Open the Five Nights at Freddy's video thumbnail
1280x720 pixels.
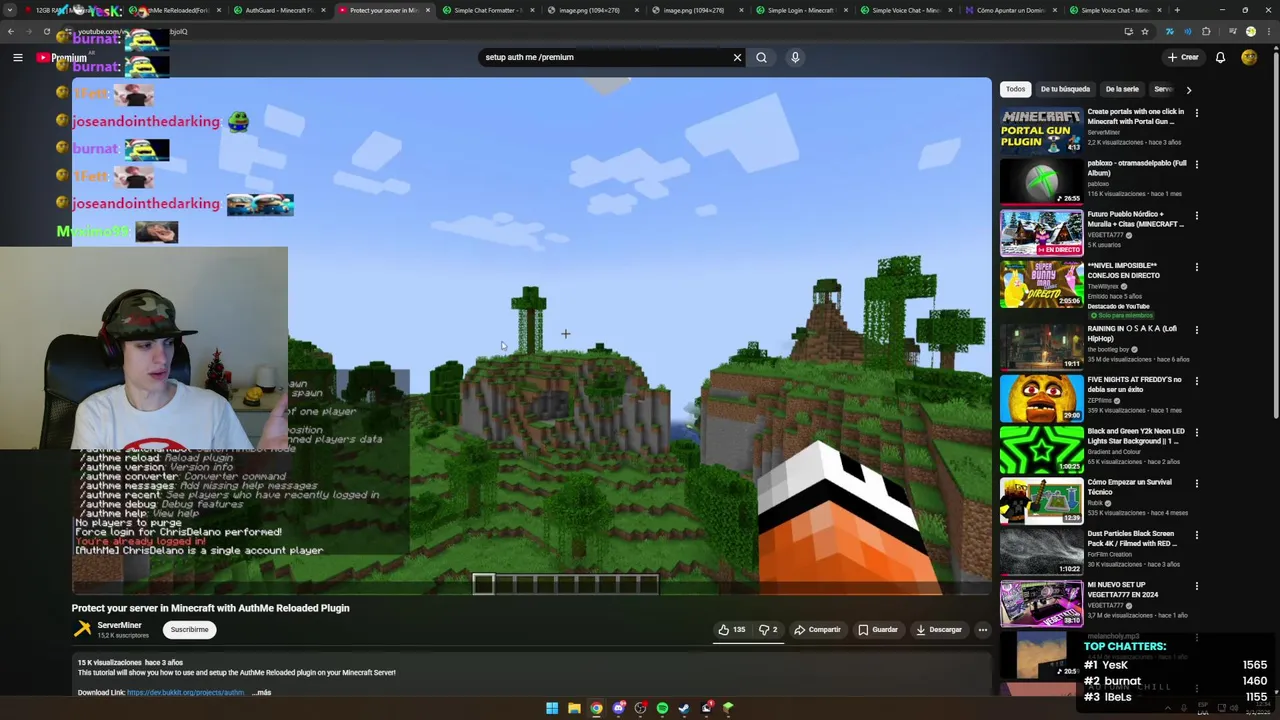pyautogui.click(x=1041, y=398)
